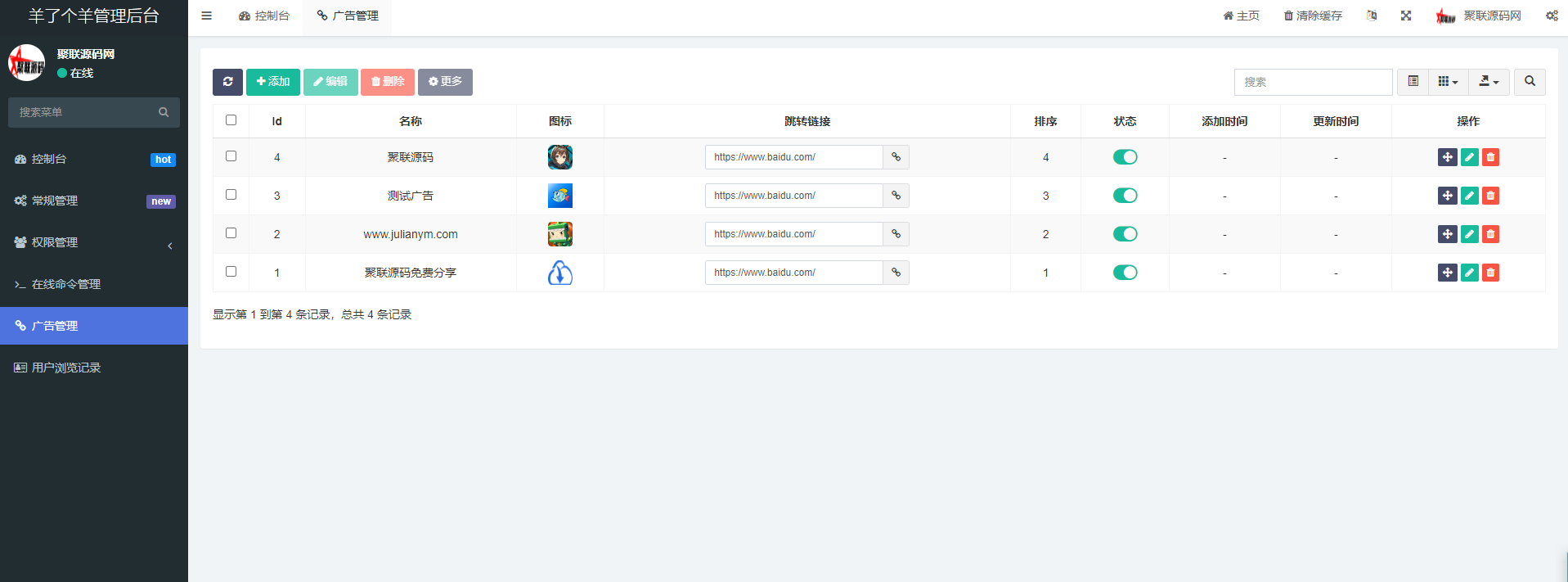Click green edit pencil for row 聚联源码免费分享
Viewport: 1568px width, 582px height.
1469,273
